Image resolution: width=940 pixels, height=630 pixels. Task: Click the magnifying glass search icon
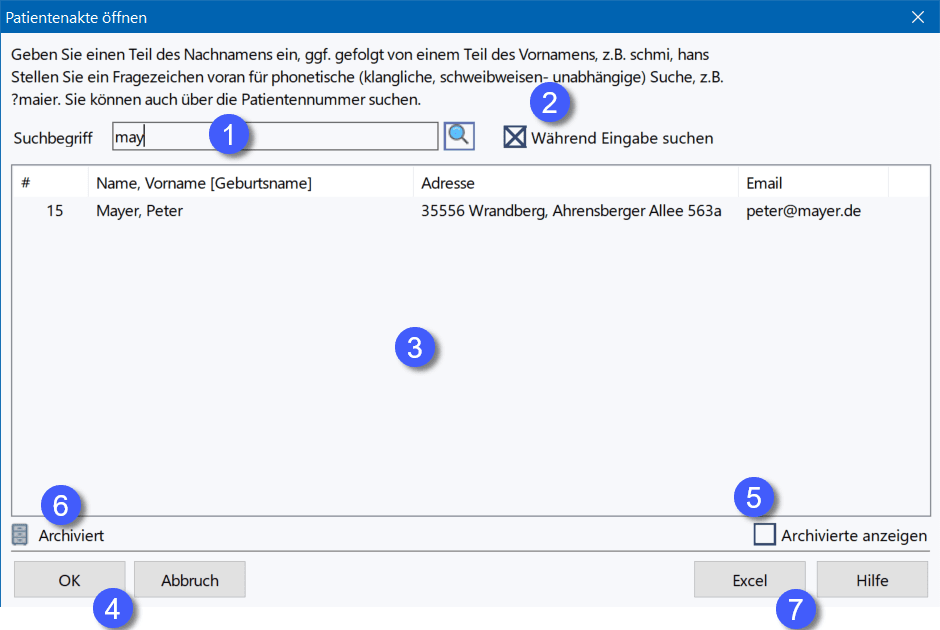click(459, 137)
